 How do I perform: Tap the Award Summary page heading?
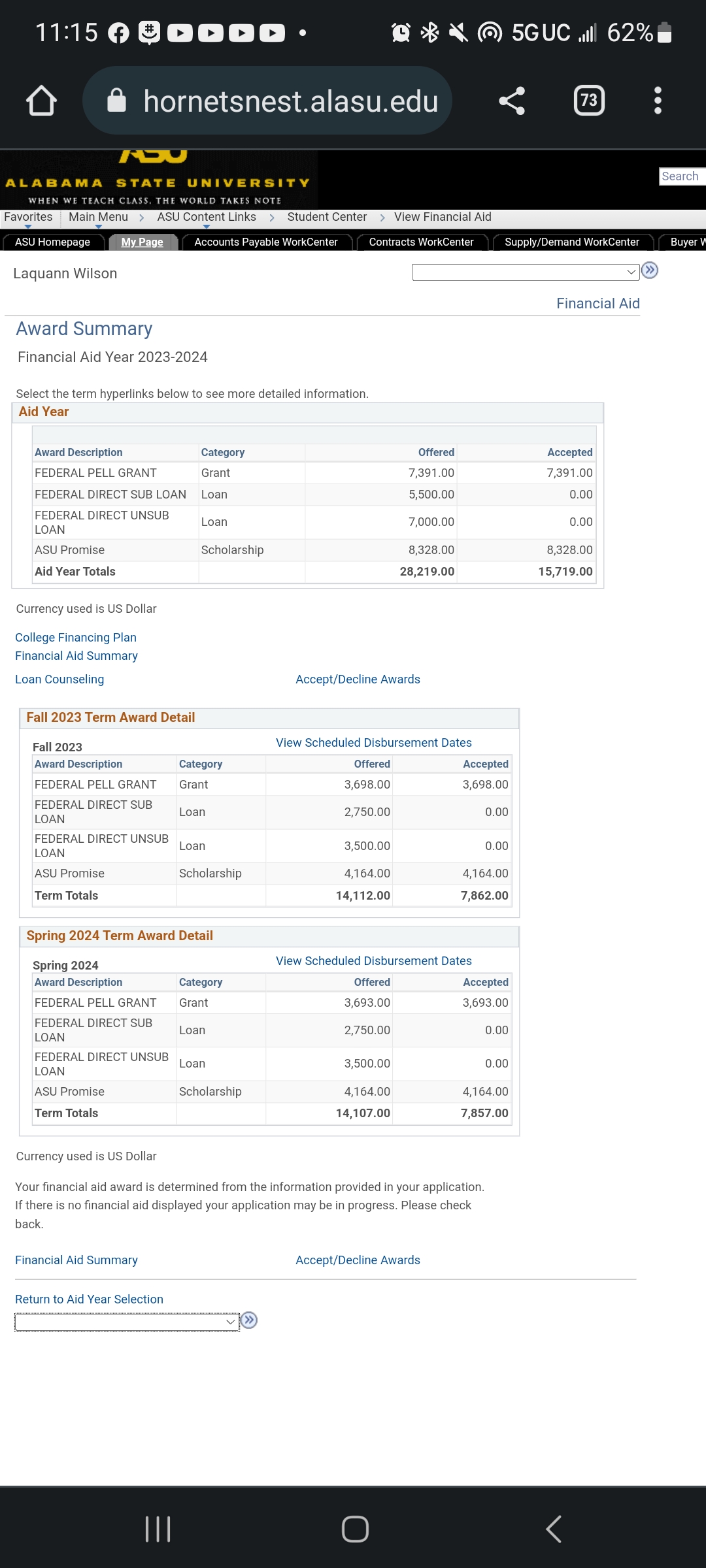point(84,329)
